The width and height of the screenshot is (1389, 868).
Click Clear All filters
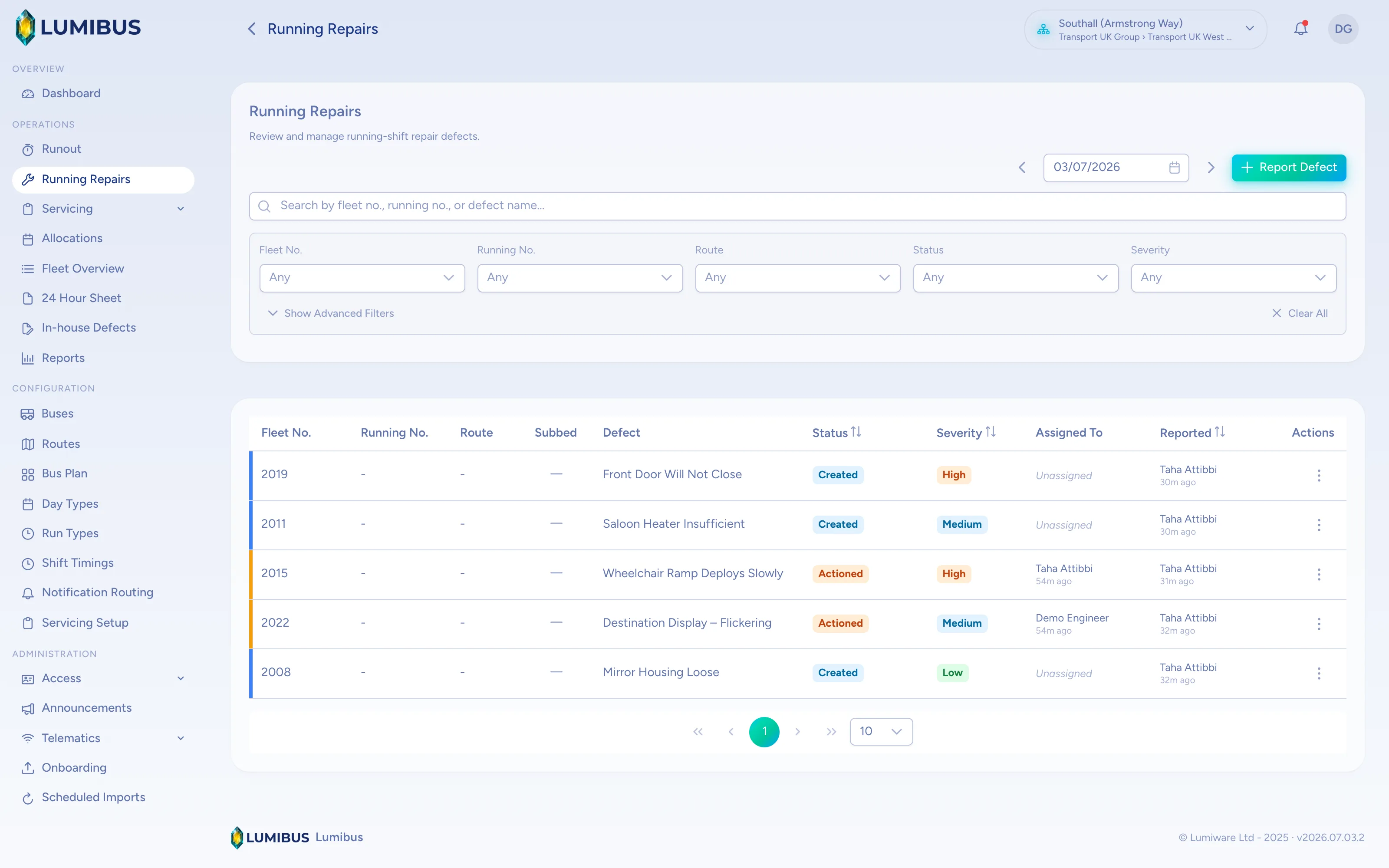point(1300,313)
